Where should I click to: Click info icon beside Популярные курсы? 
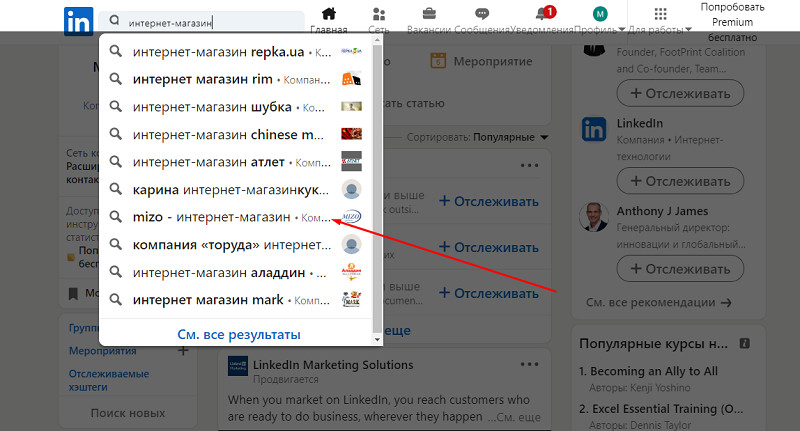[x=744, y=343]
